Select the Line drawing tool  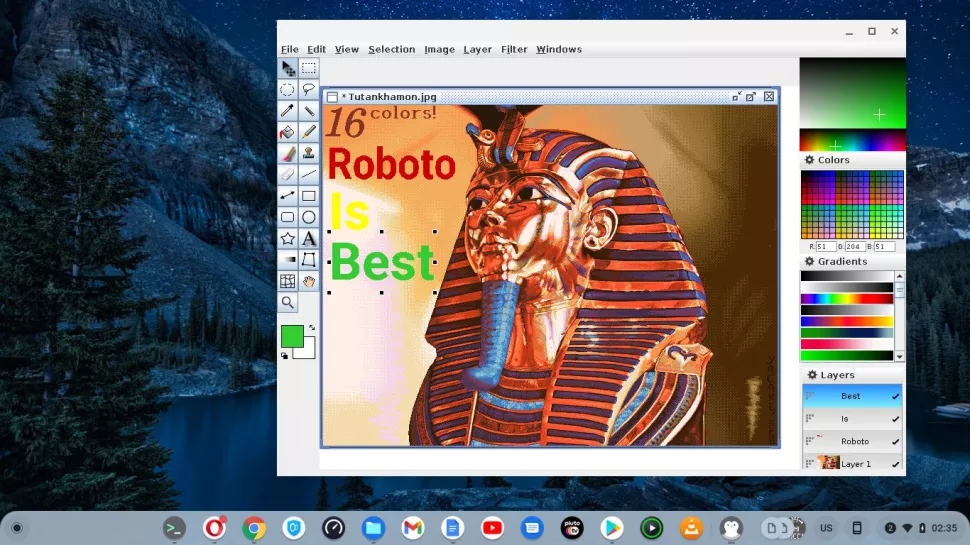(x=309, y=174)
